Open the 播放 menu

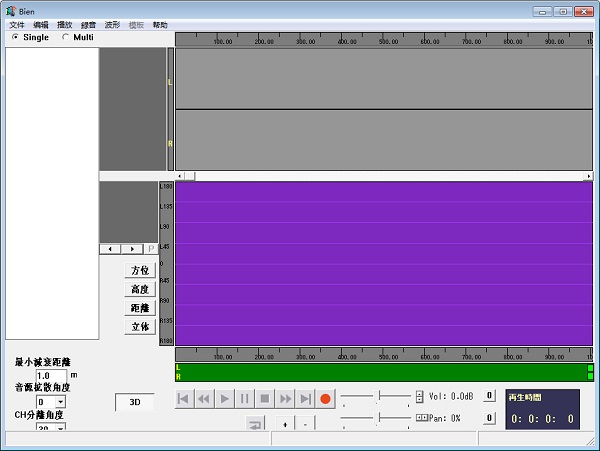64,25
